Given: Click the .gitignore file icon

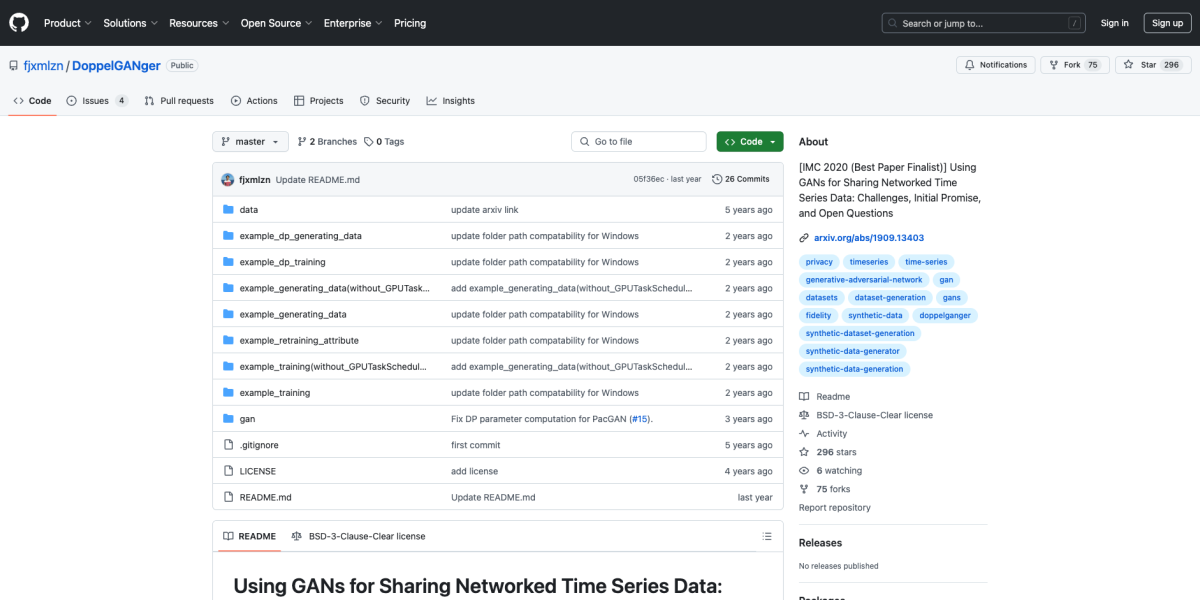Looking at the screenshot, I should (x=228, y=445).
